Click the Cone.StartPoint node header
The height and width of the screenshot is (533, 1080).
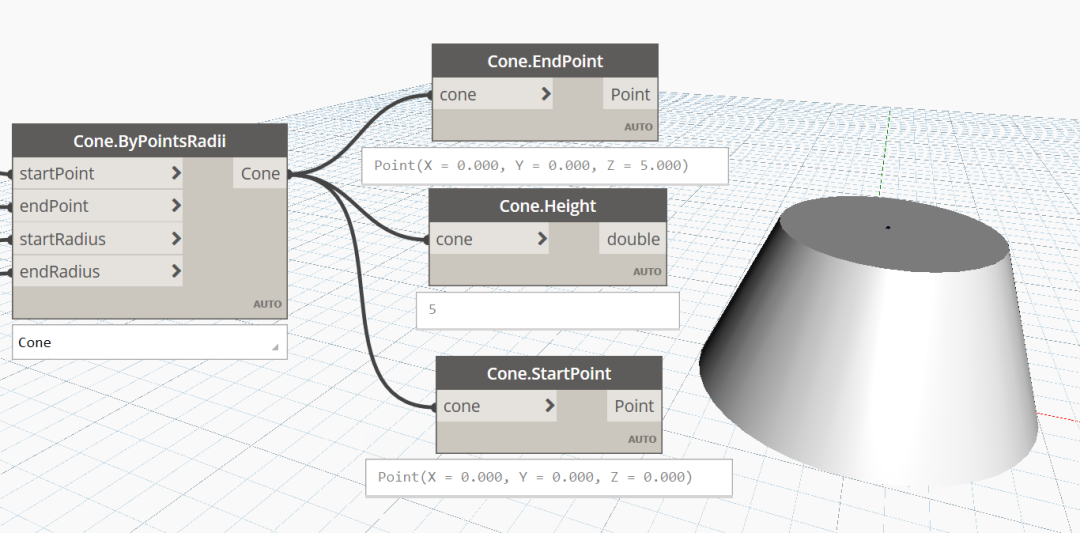(549, 373)
